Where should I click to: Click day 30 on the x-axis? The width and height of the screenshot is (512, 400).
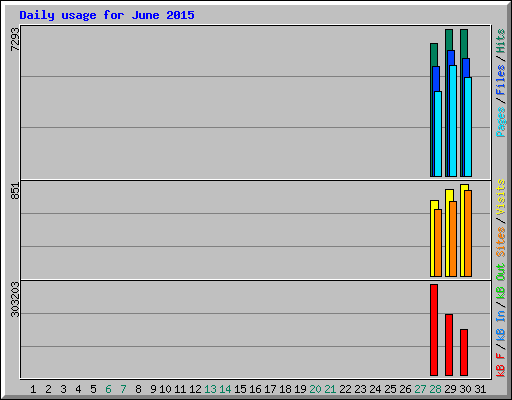(x=465, y=389)
